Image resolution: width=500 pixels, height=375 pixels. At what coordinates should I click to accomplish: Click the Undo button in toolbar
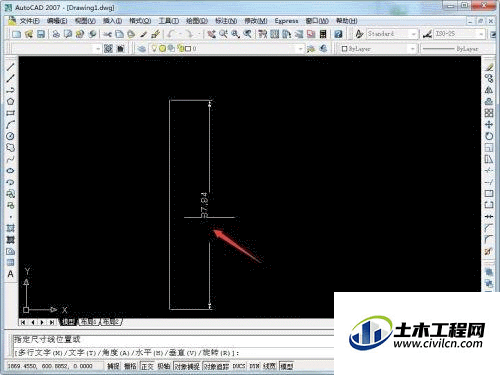pos(172,34)
